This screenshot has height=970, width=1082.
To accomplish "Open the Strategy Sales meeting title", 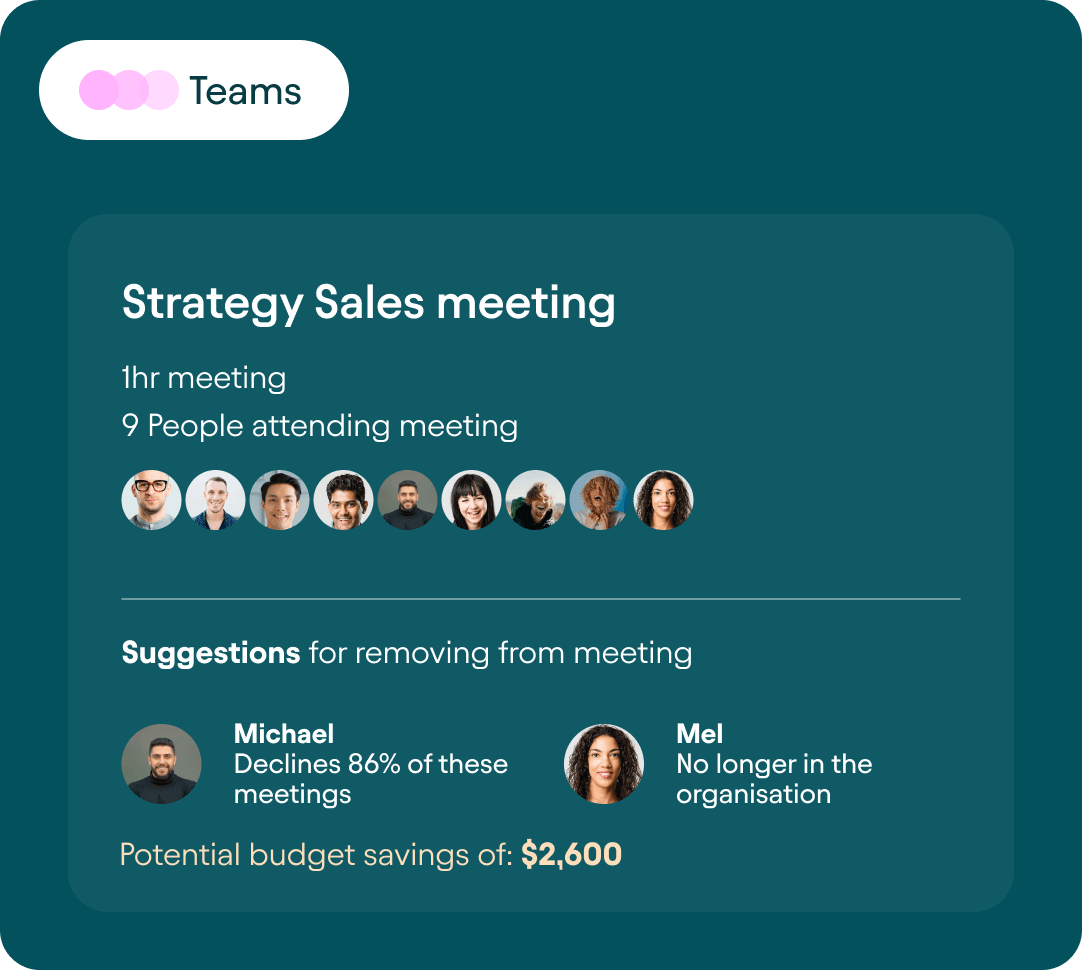I will [x=368, y=303].
